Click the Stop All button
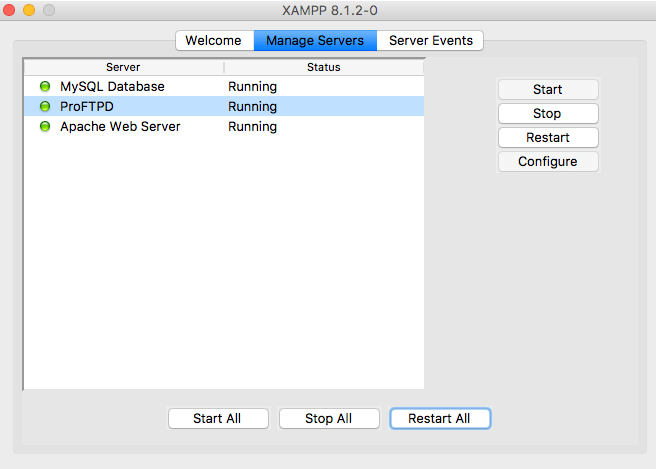Image resolution: width=656 pixels, height=469 pixels. tap(329, 419)
